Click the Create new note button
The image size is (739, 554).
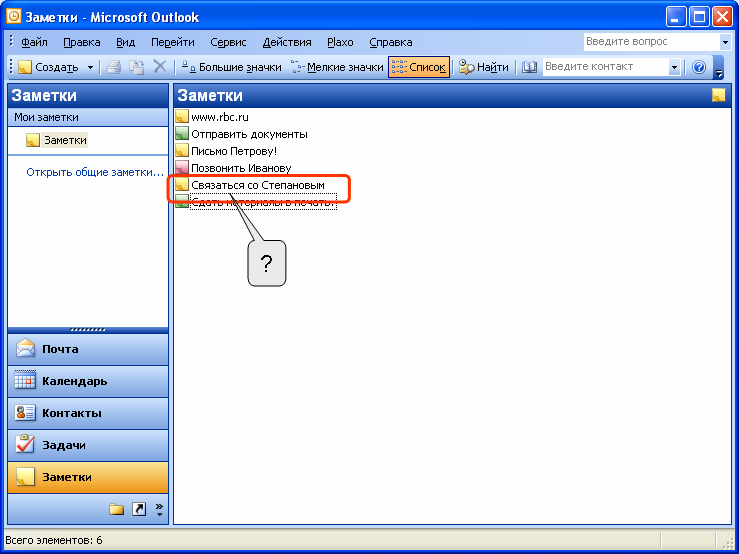point(49,67)
